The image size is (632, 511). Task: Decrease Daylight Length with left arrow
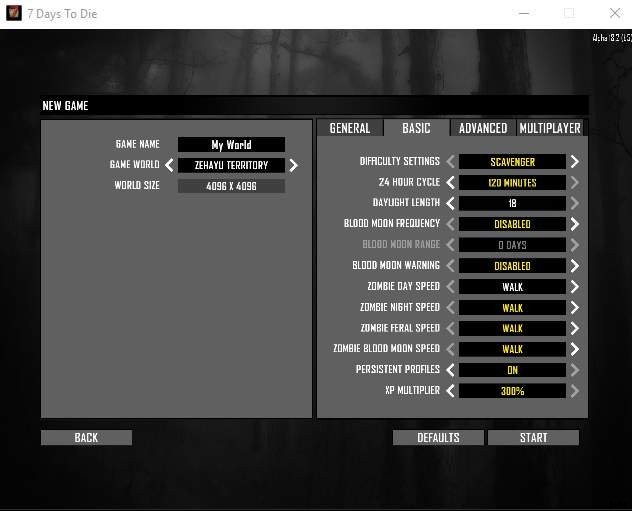click(x=450, y=203)
